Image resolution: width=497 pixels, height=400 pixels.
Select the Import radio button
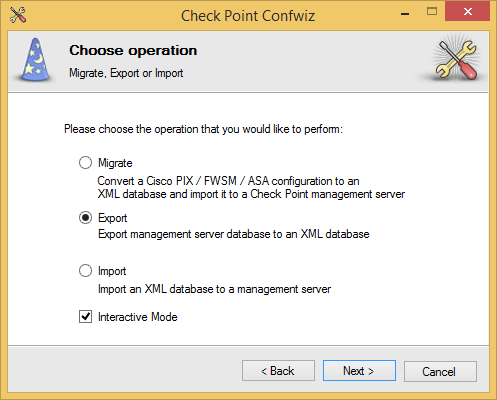coord(85,271)
